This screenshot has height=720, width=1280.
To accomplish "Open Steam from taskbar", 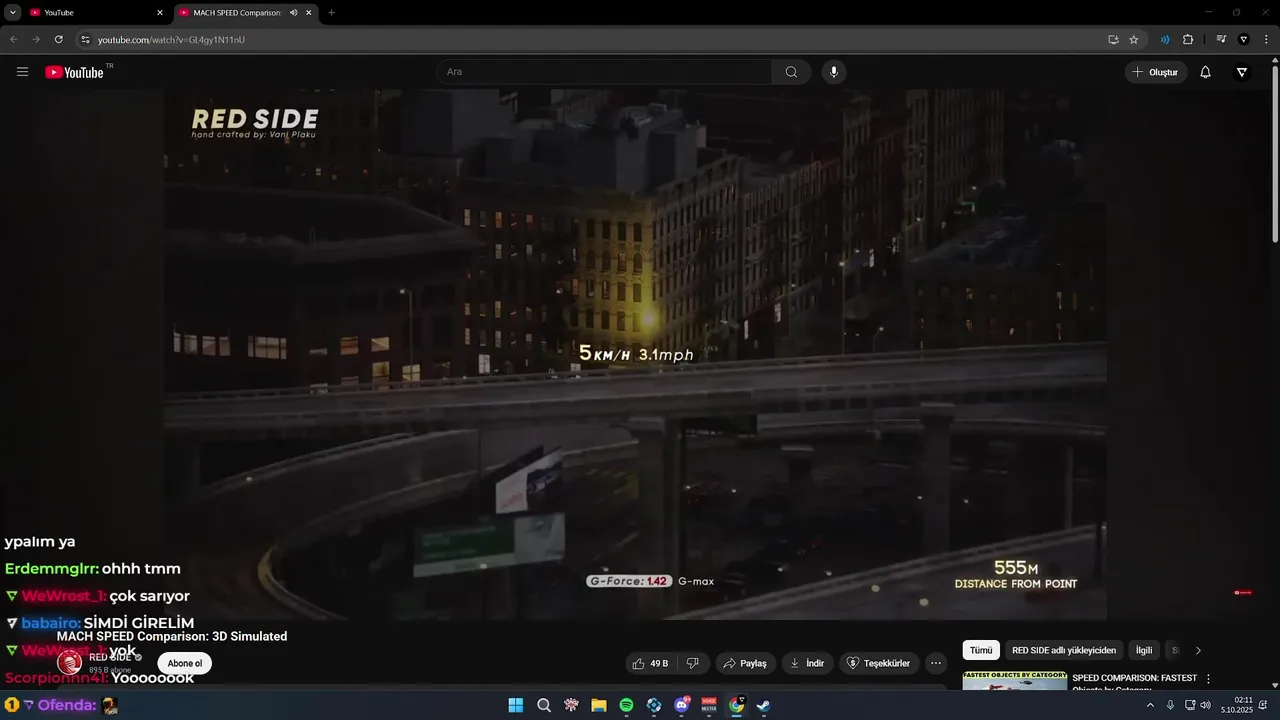I will 763,705.
